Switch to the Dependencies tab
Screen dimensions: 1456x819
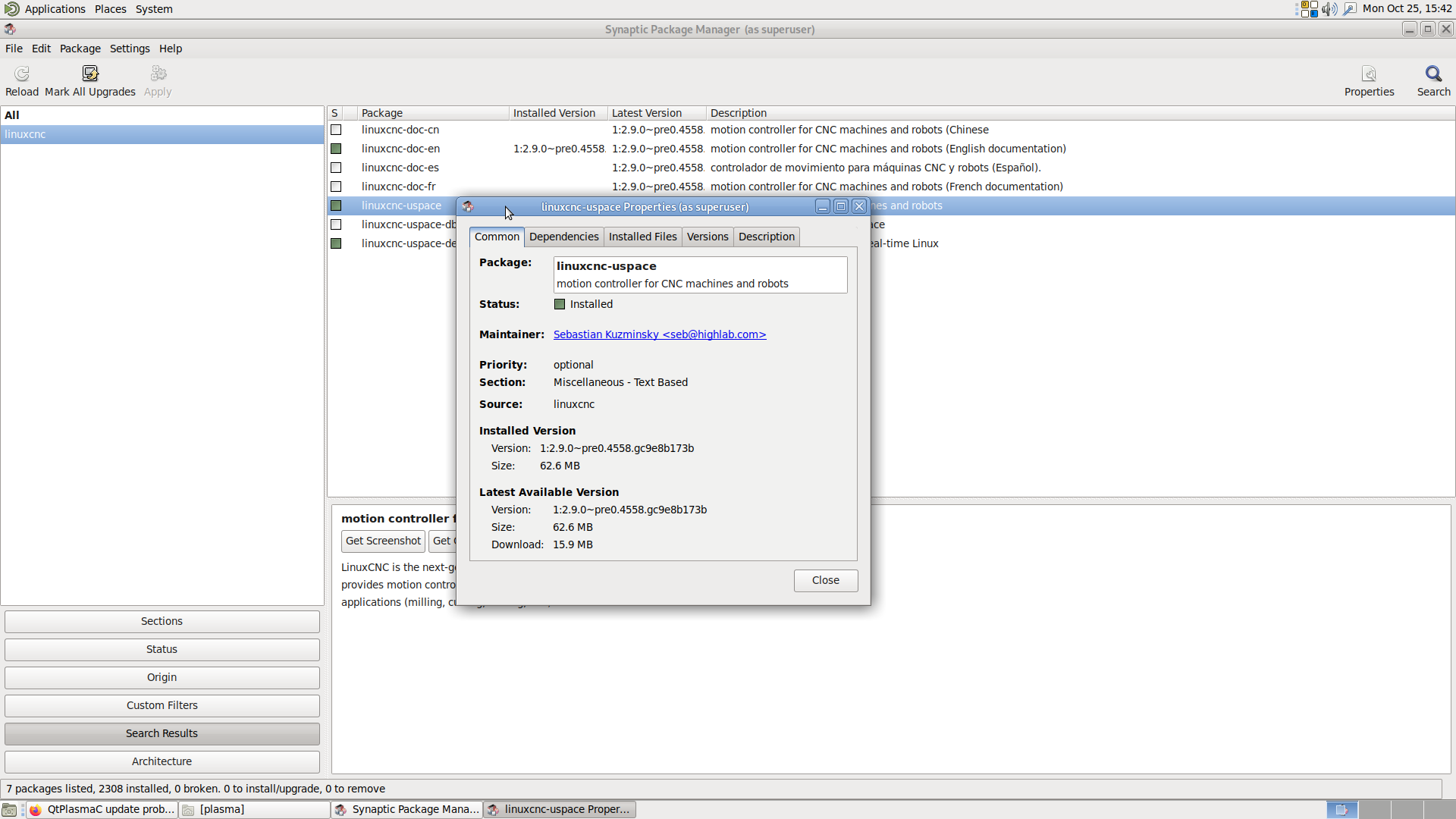tap(563, 237)
